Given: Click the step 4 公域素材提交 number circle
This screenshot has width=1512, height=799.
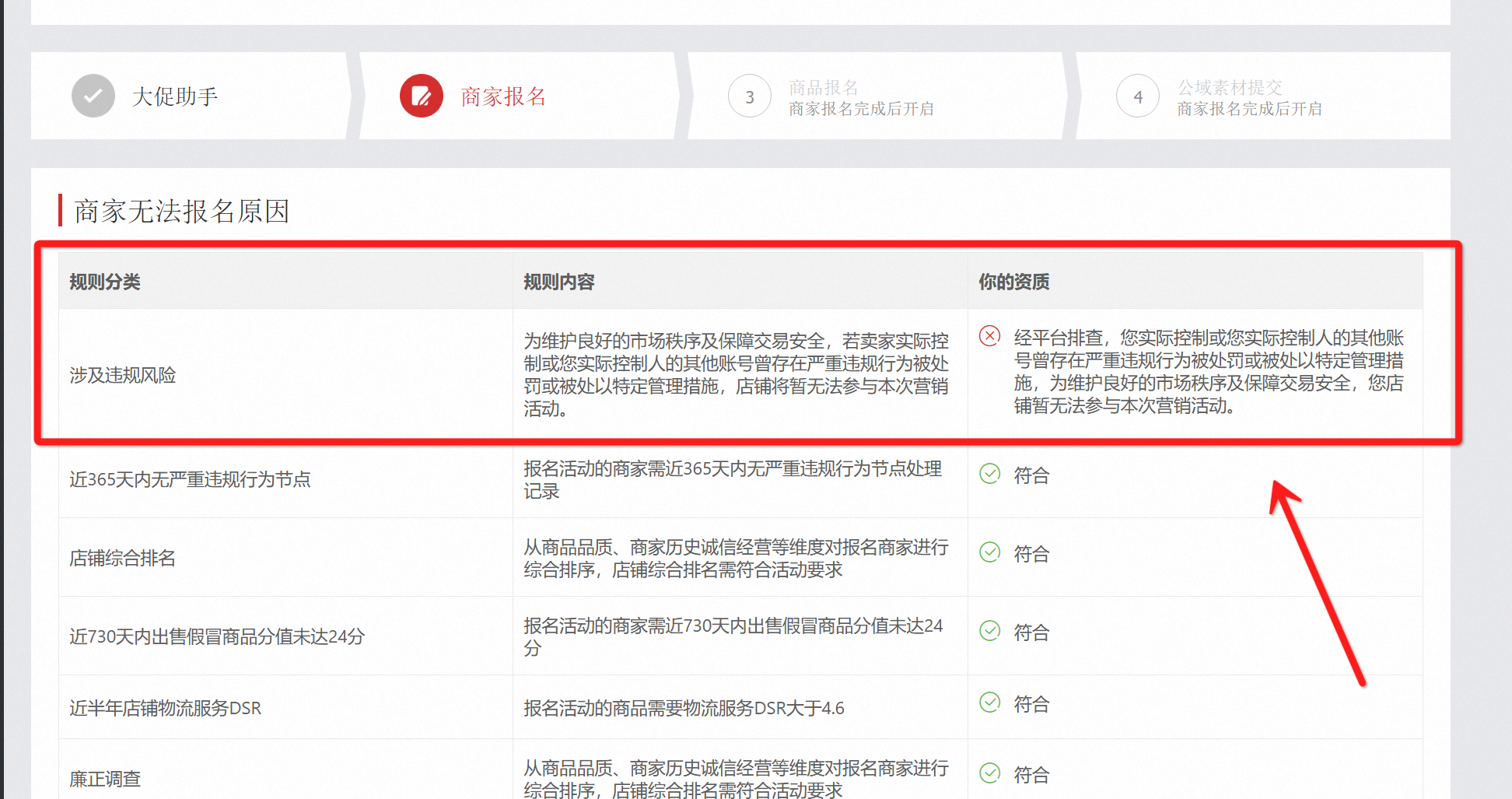Looking at the screenshot, I should click(x=1138, y=96).
